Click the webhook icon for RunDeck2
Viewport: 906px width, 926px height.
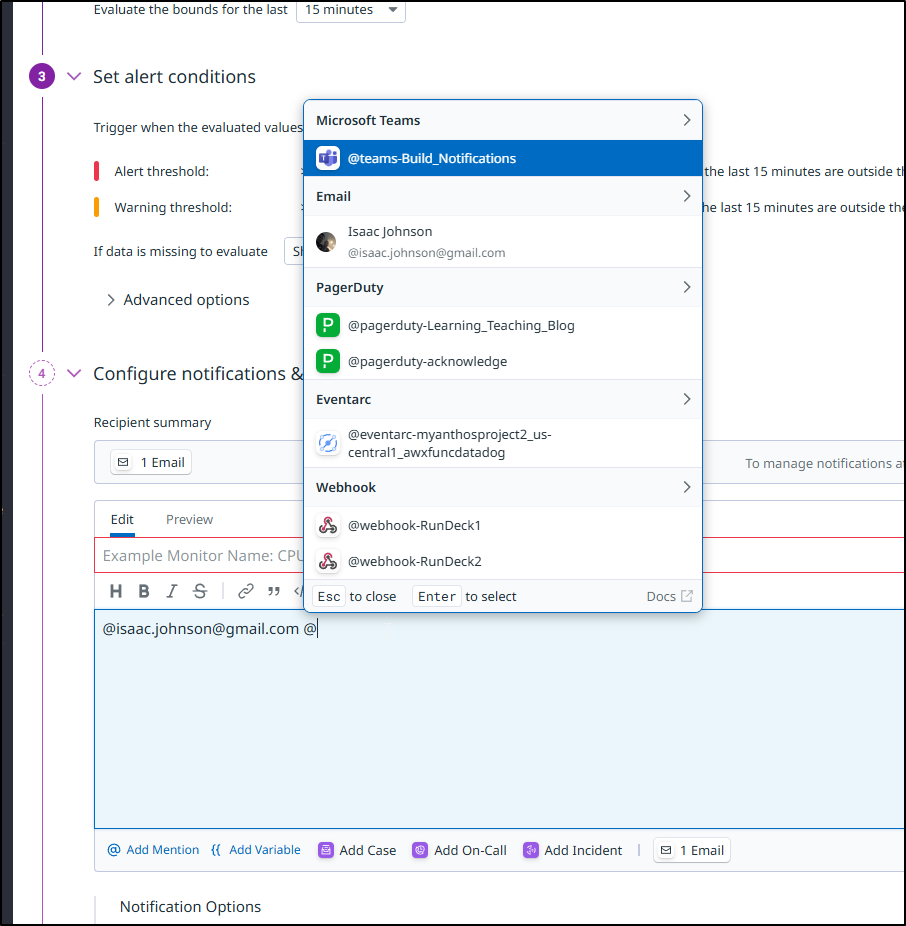click(x=328, y=561)
